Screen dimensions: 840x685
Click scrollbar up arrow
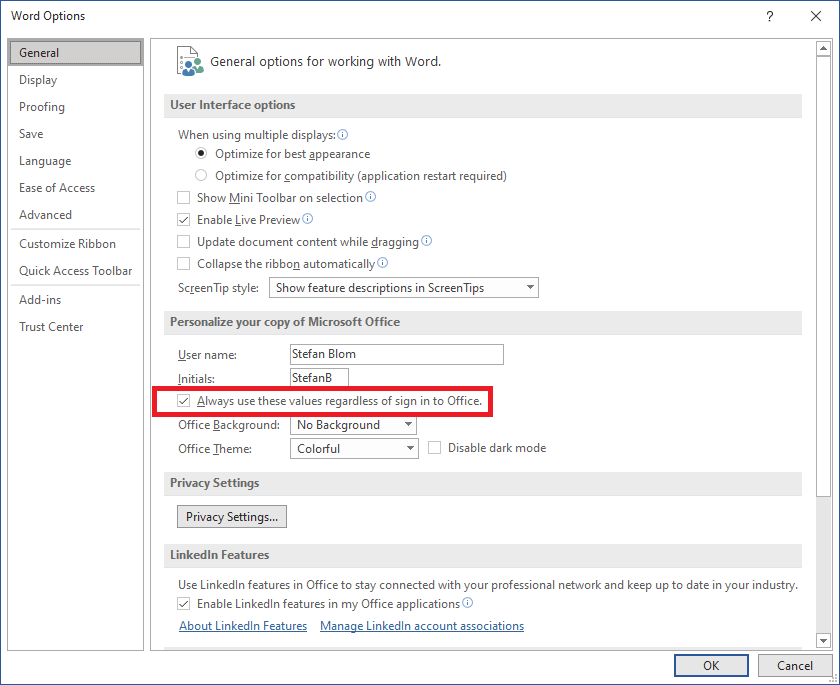pos(823,49)
